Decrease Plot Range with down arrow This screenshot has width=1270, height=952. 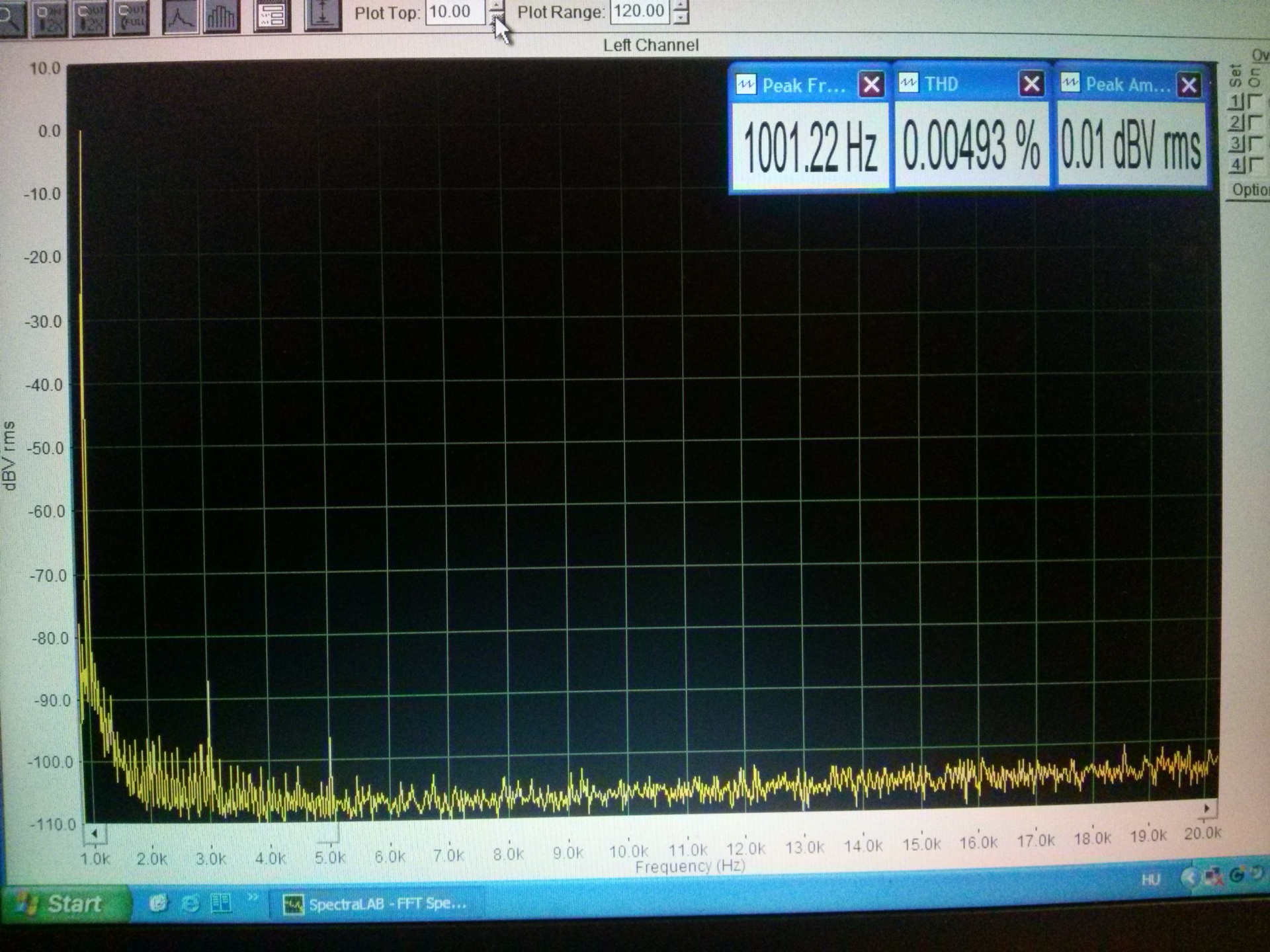point(680,19)
